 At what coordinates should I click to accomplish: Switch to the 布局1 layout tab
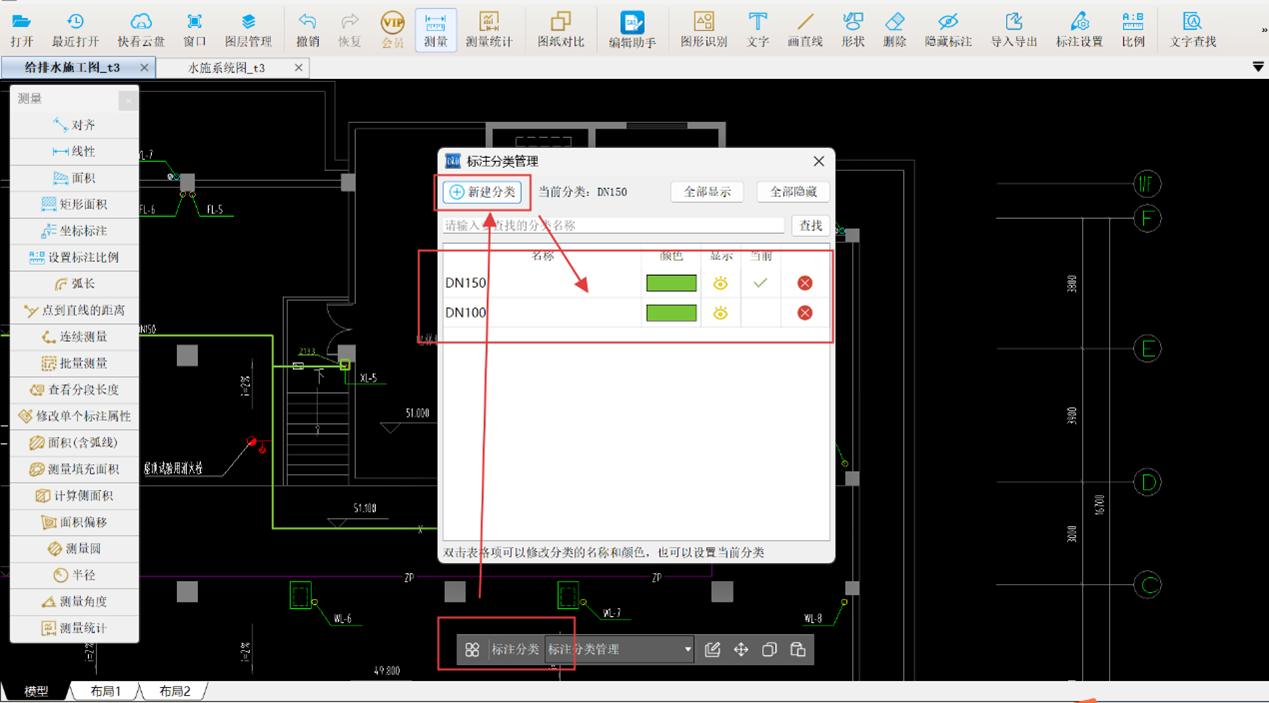[x=105, y=691]
